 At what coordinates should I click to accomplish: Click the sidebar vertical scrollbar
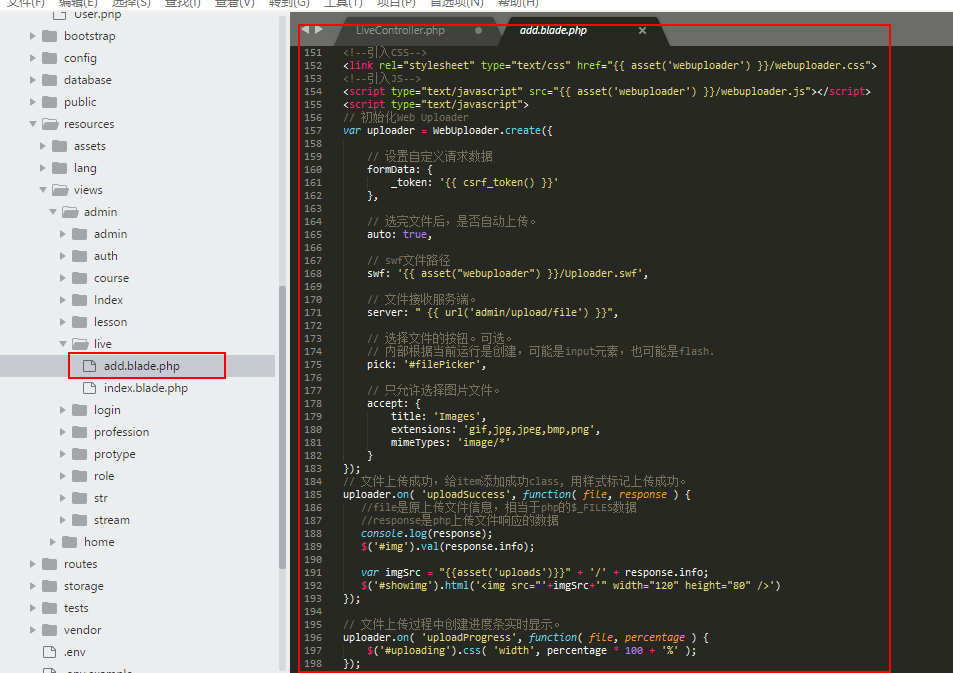coord(282,400)
